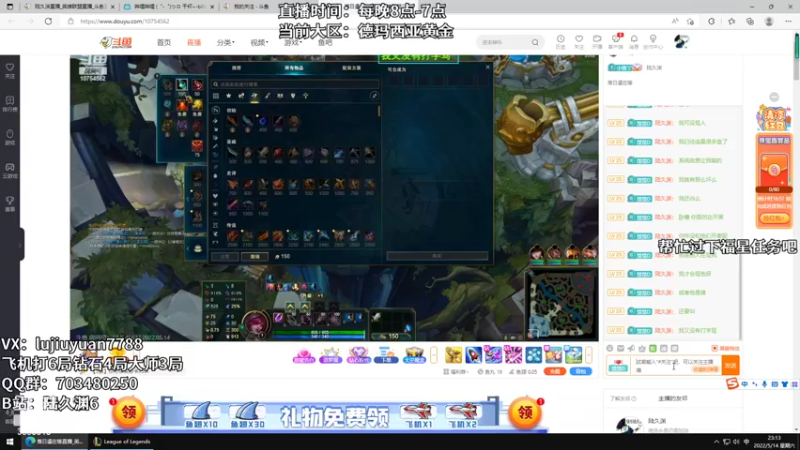Click the orange 充值 recharge button
This screenshot has width=800, height=450.
(x=555, y=371)
